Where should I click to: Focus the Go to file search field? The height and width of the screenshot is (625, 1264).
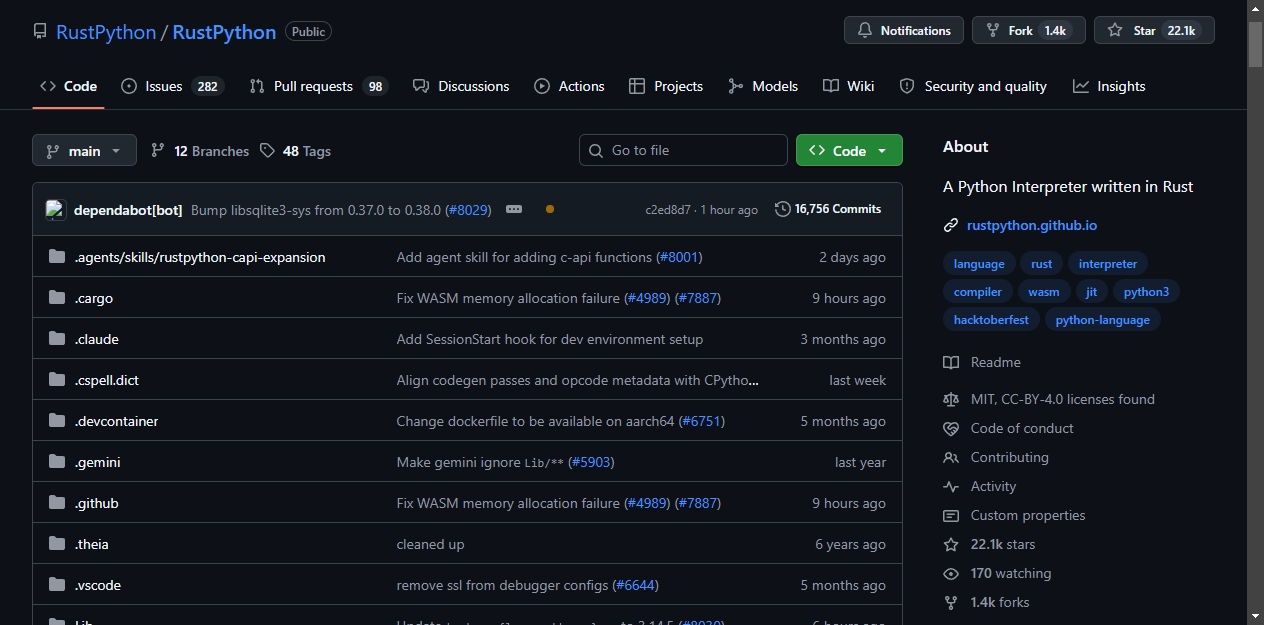683,150
